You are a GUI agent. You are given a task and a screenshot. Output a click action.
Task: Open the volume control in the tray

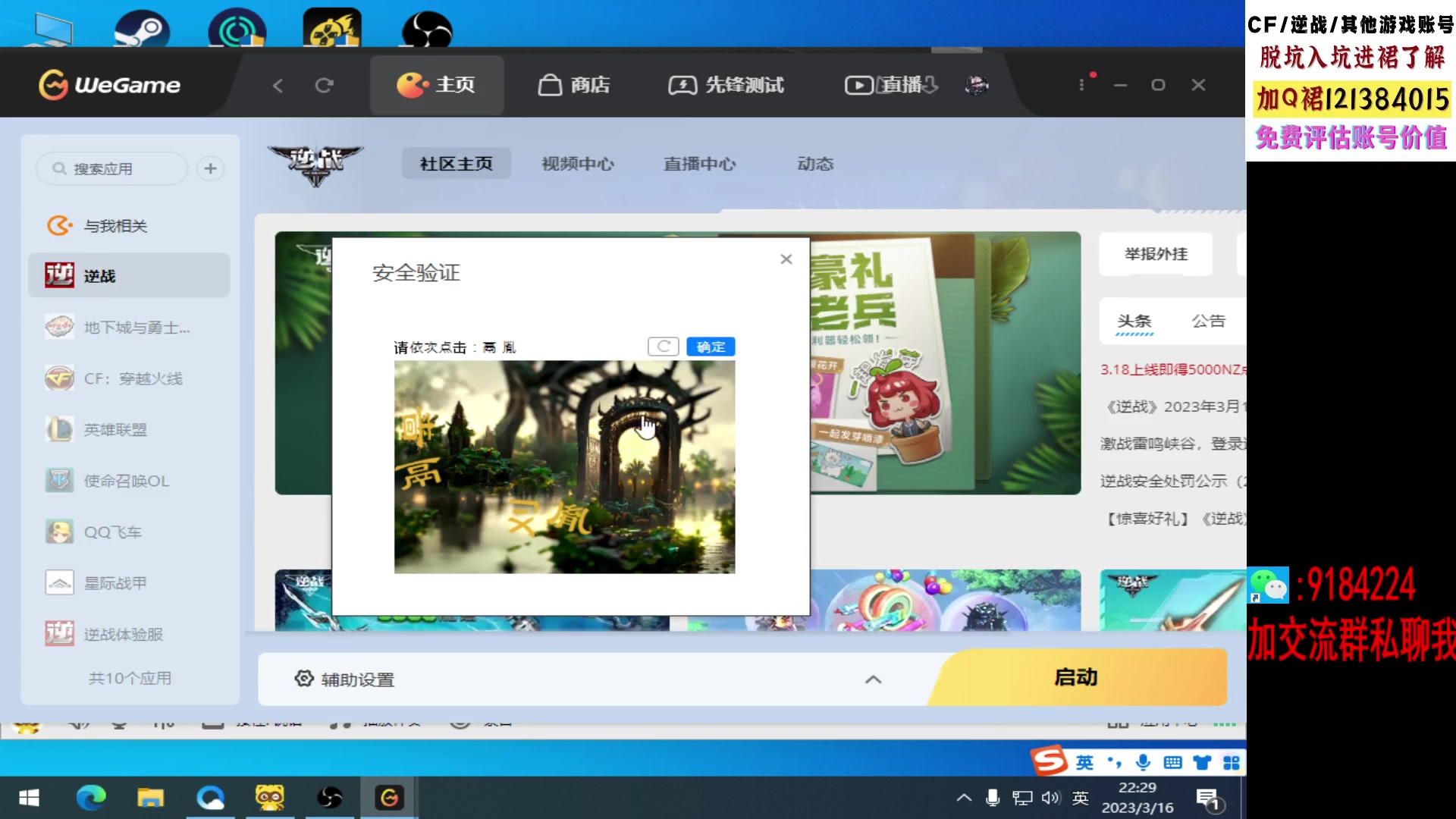click(x=1051, y=798)
